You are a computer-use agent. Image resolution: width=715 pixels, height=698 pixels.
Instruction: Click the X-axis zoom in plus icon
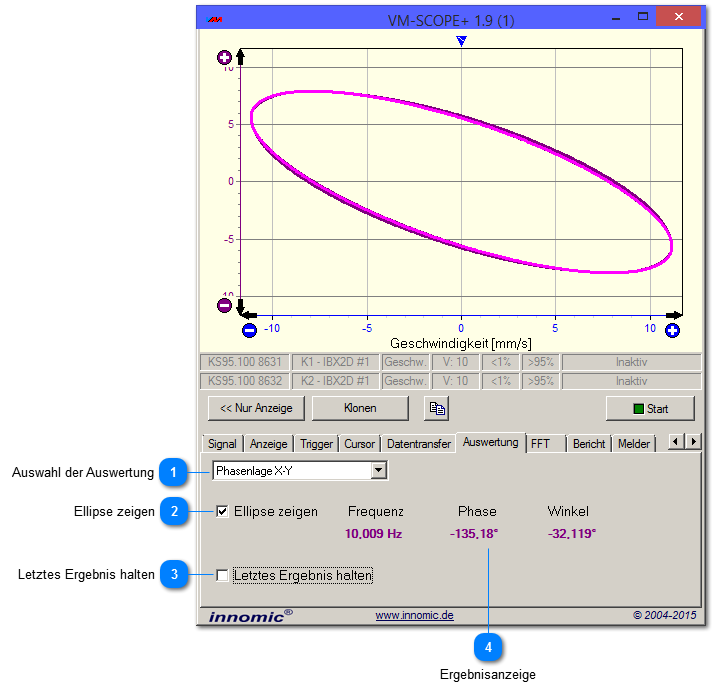673,330
